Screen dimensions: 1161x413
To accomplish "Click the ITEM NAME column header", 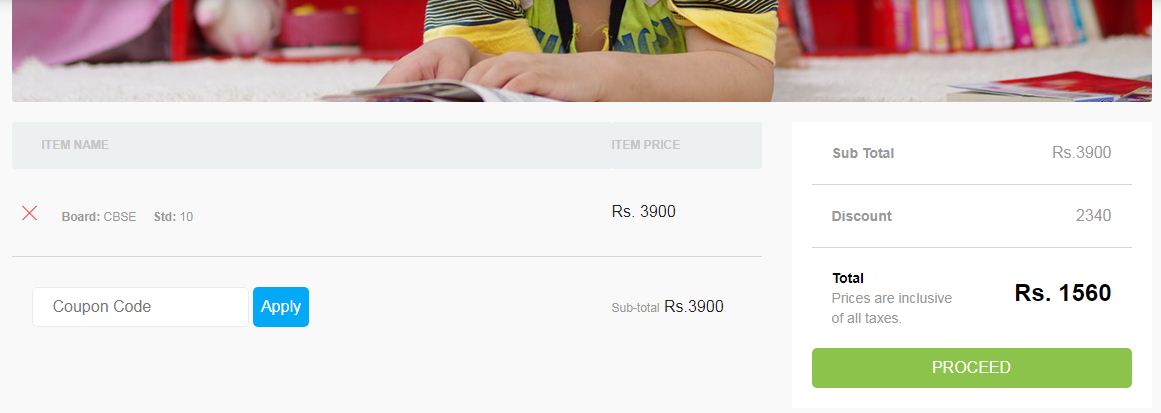I will click(x=75, y=145).
